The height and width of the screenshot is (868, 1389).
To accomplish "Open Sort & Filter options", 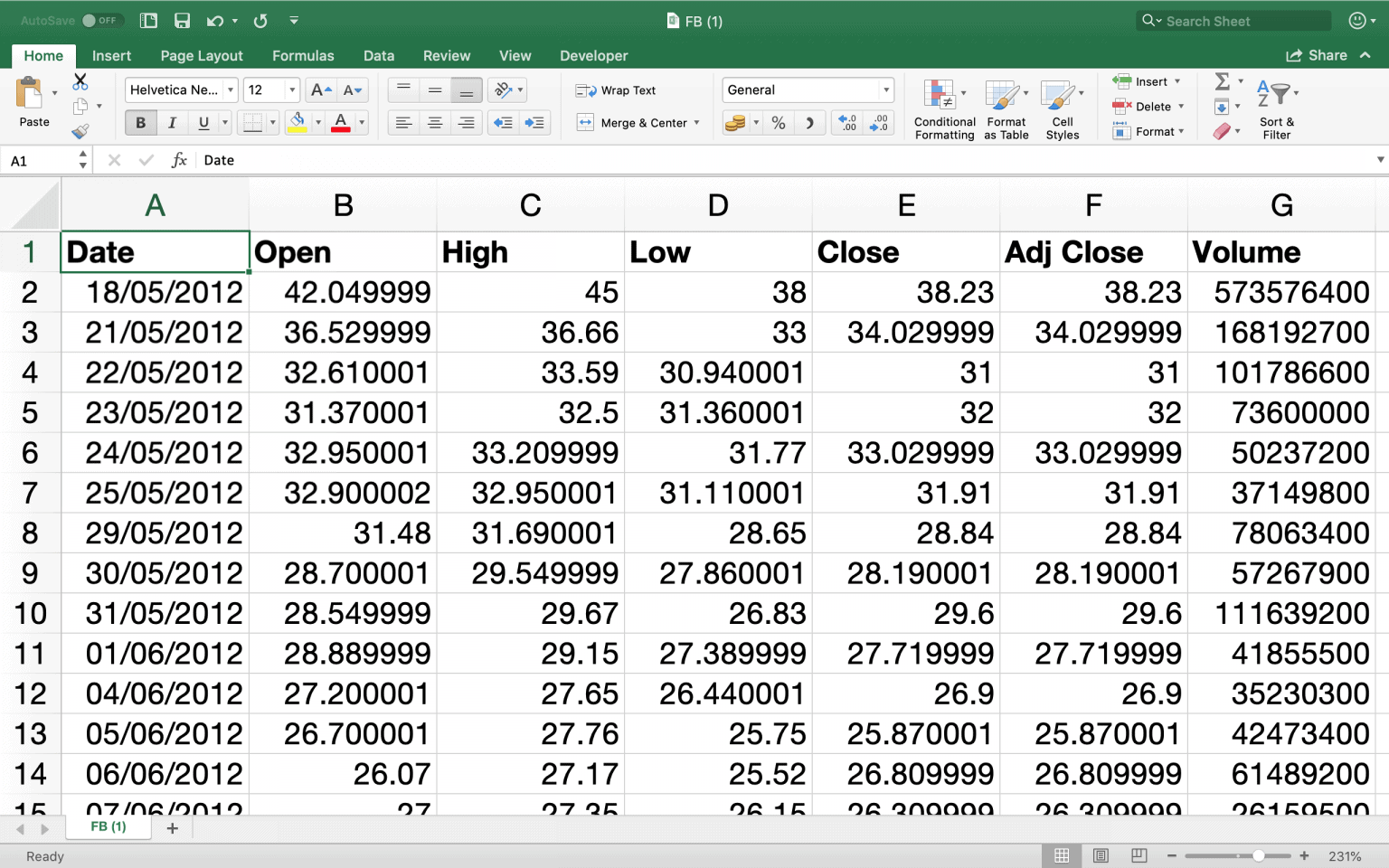I will [x=1276, y=107].
